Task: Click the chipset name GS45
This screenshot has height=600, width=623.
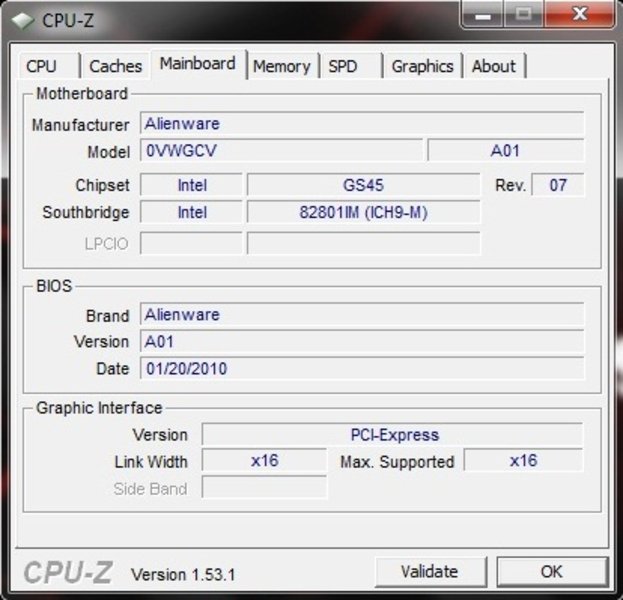Action: (x=363, y=185)
